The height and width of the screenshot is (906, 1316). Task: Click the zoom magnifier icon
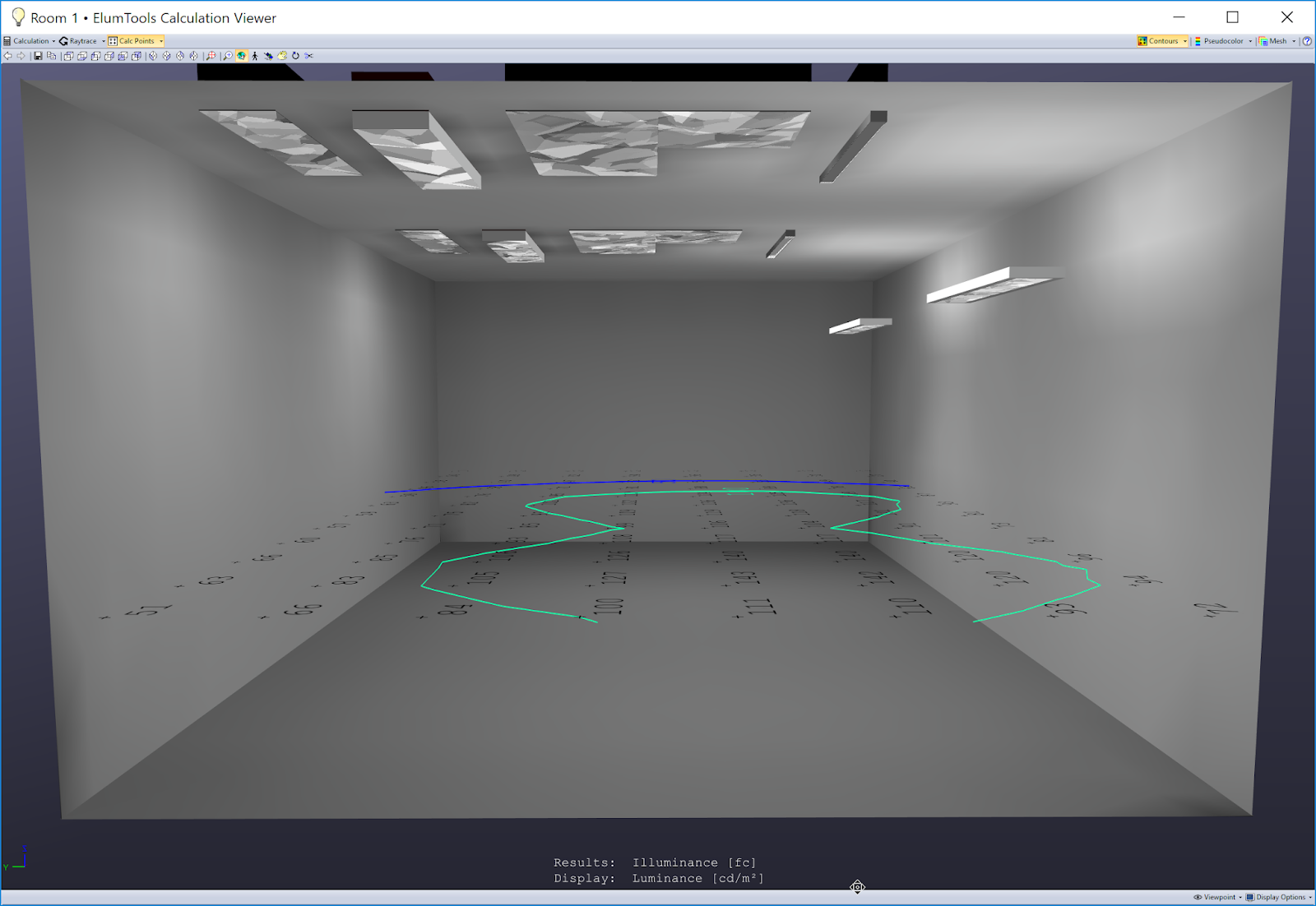pos(227,56)
